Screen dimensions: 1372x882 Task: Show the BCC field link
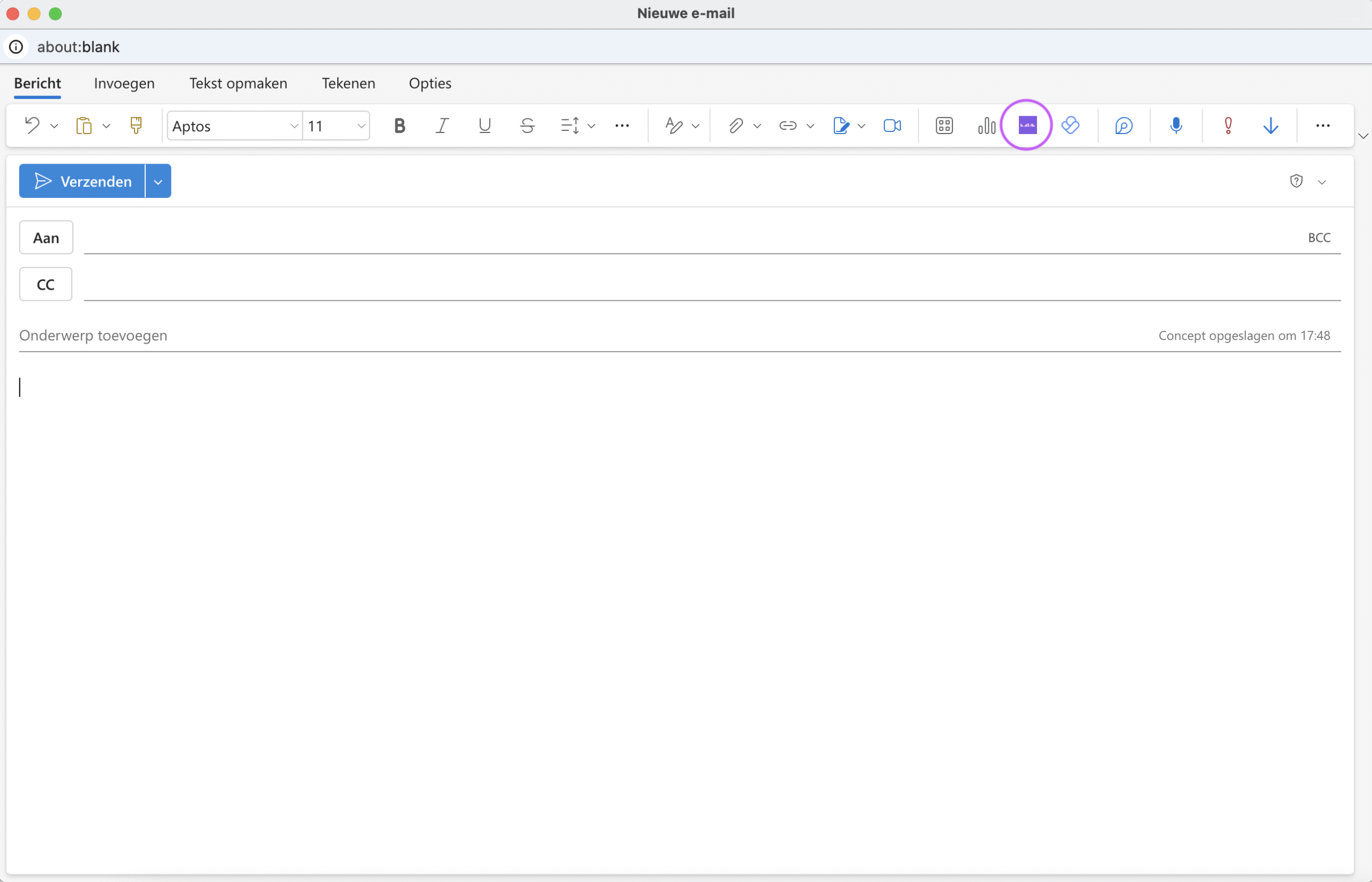click(1318, 238)
